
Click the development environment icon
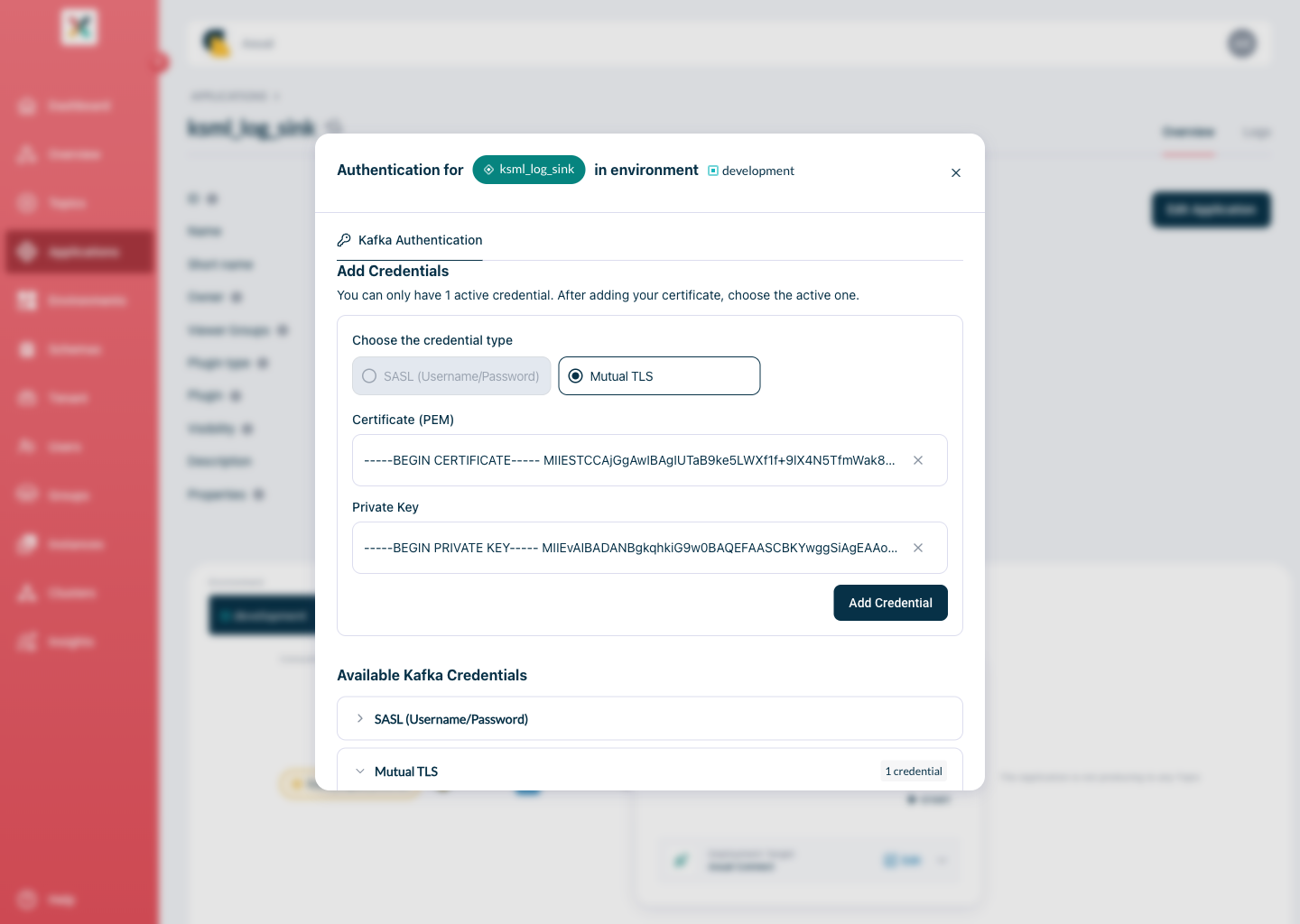click(713, 171)
